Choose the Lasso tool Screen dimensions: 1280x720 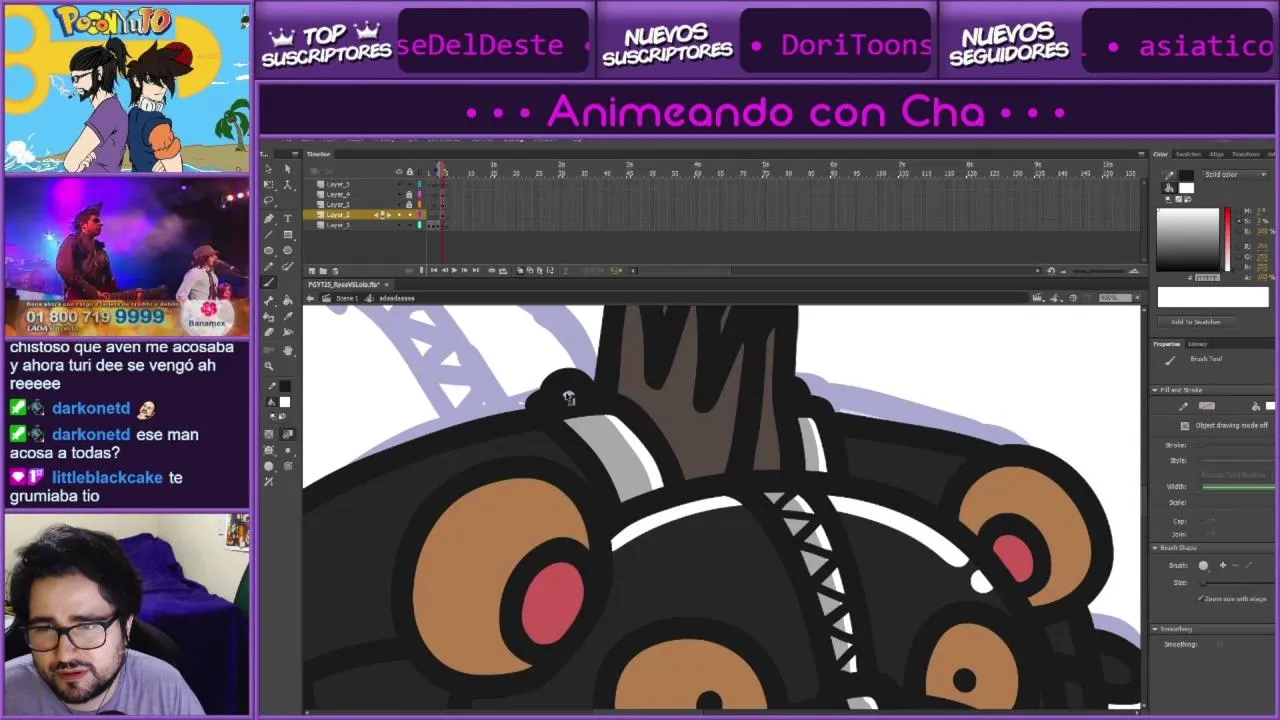268,200
